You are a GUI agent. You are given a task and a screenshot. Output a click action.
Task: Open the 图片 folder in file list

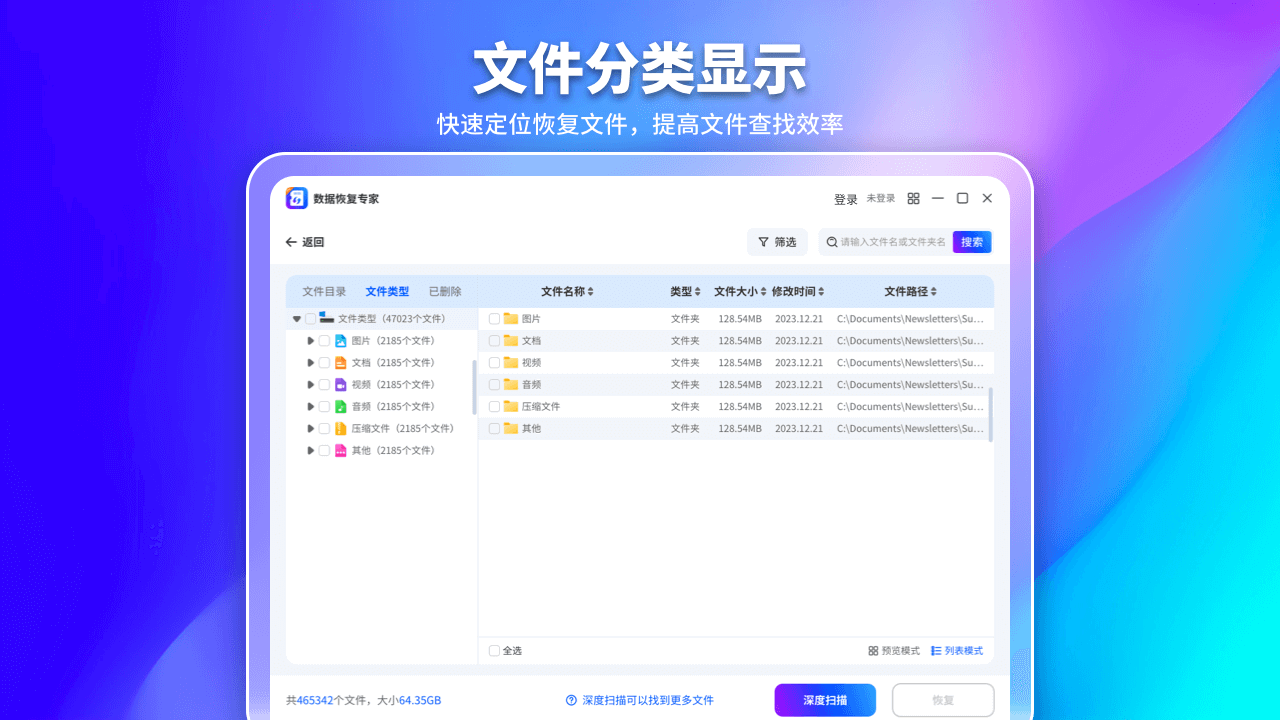click(x=522, y=318)
